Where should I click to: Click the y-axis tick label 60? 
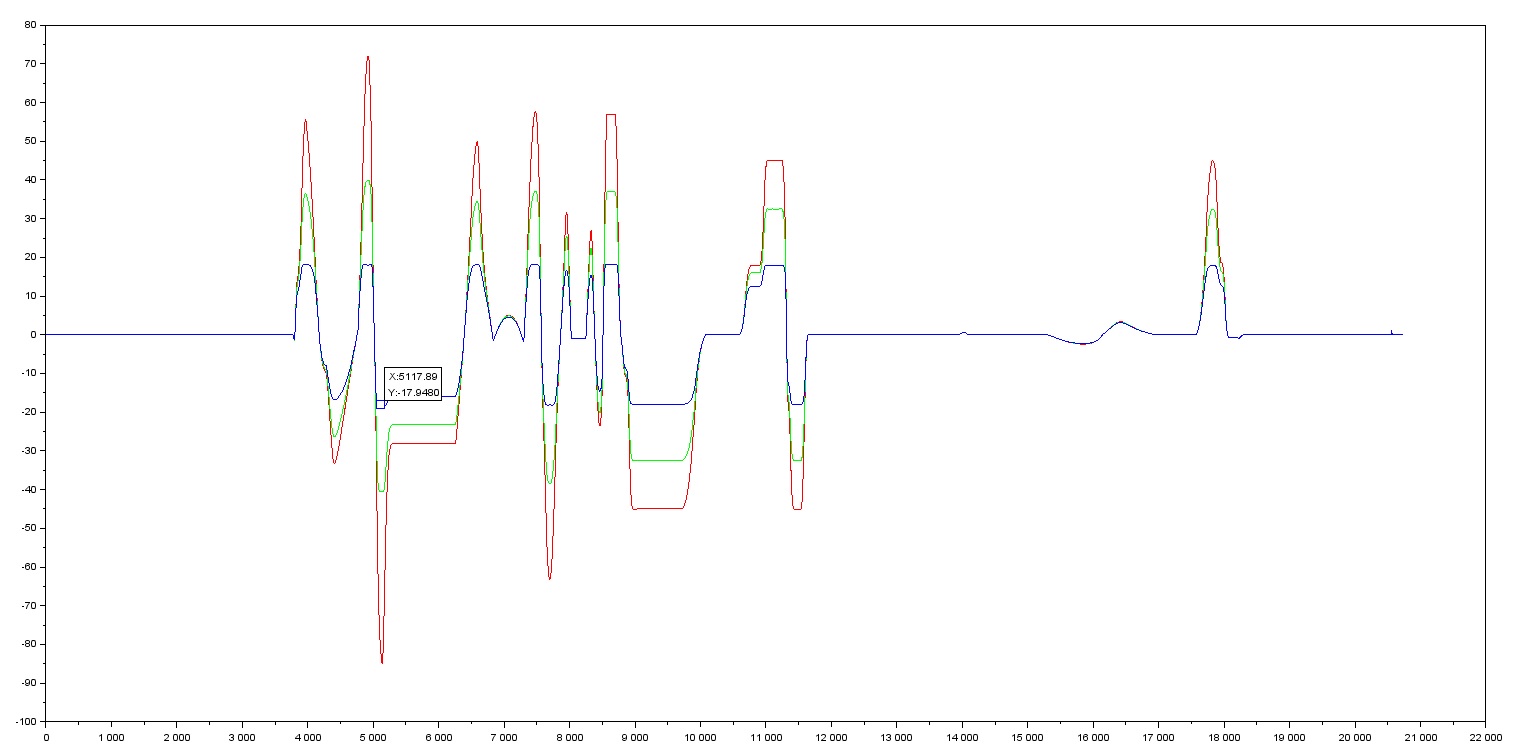pos(31,102)
